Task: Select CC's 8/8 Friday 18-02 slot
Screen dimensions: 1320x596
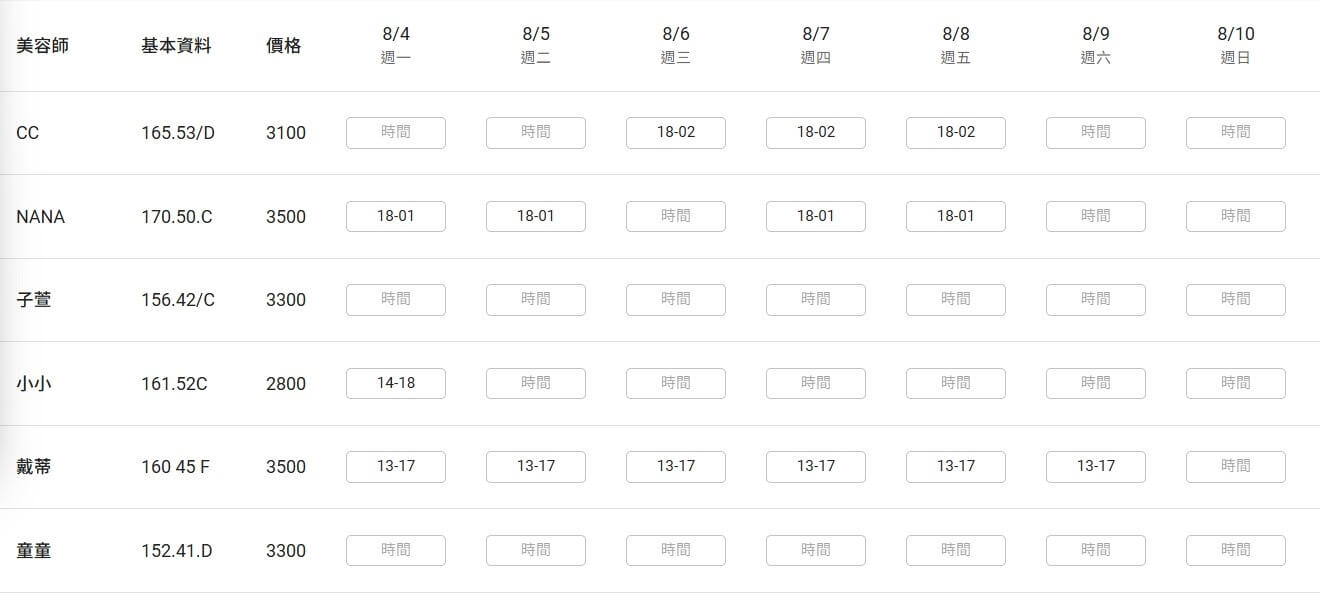Action: pos(956,132)
